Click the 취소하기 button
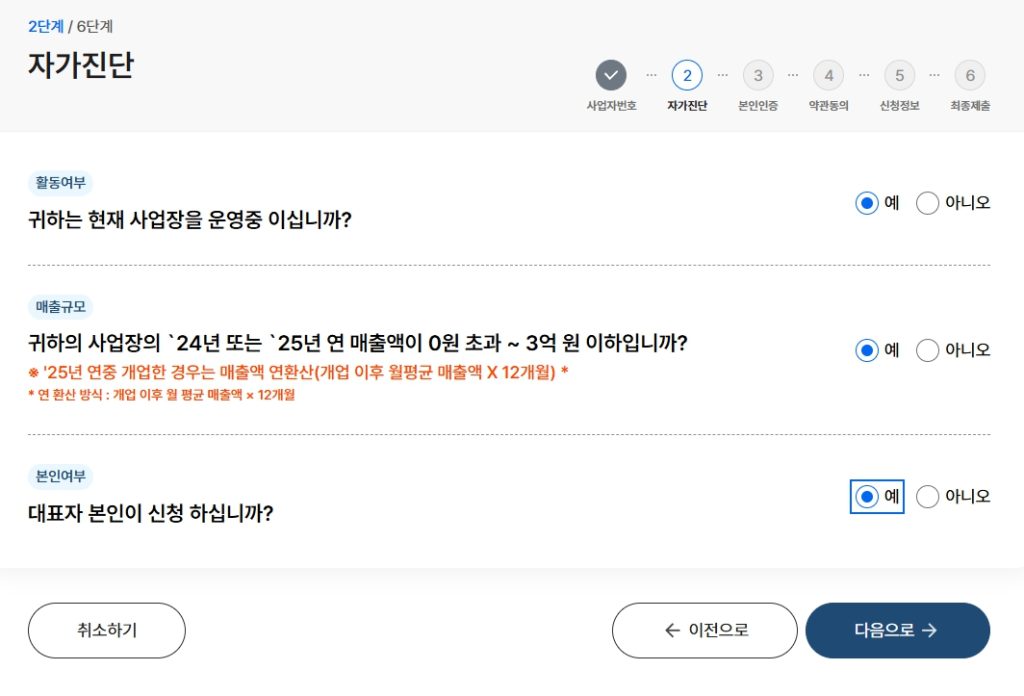The height and width of the screenshot is (696, 1024). click(106, 630)
